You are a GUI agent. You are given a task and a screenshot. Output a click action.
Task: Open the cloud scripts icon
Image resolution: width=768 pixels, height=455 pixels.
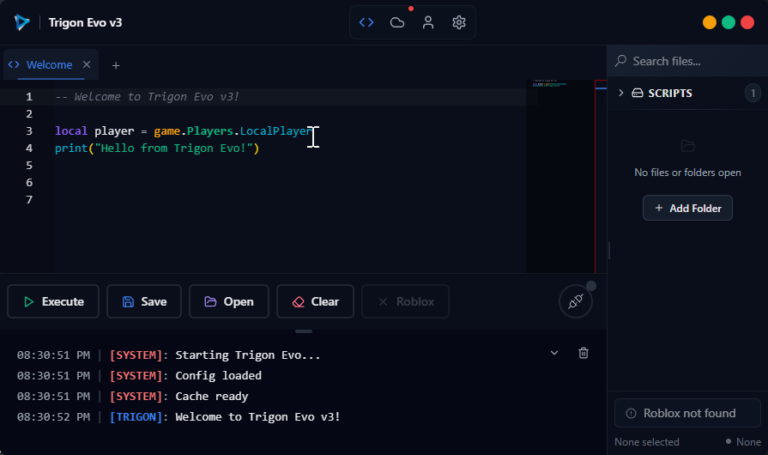[397, 22]
